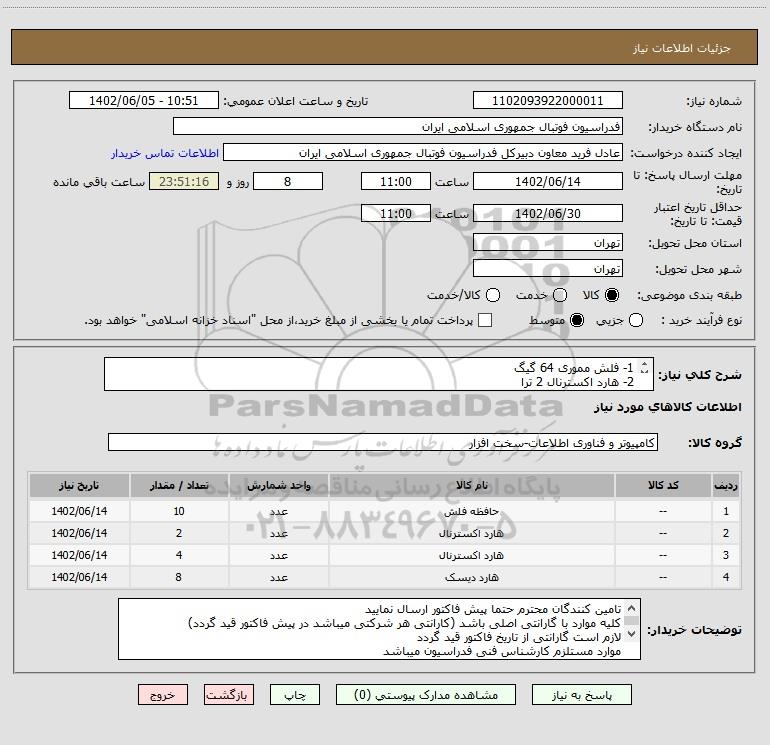The width and height of the screenshot is (770, 745).
Task: Click the announcement date field 1402/06/05 - 10:51
Action: click(143, 101)
